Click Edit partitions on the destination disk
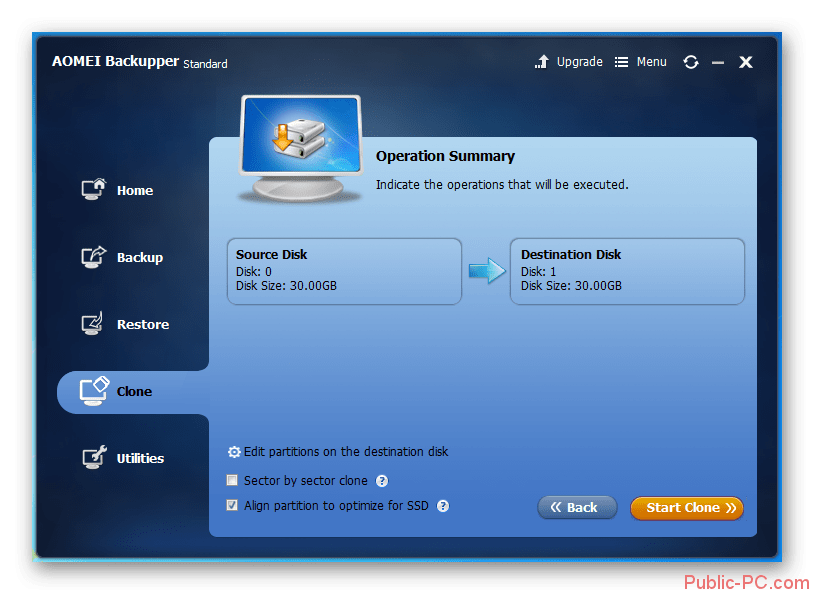 click(x=346, y=452)
